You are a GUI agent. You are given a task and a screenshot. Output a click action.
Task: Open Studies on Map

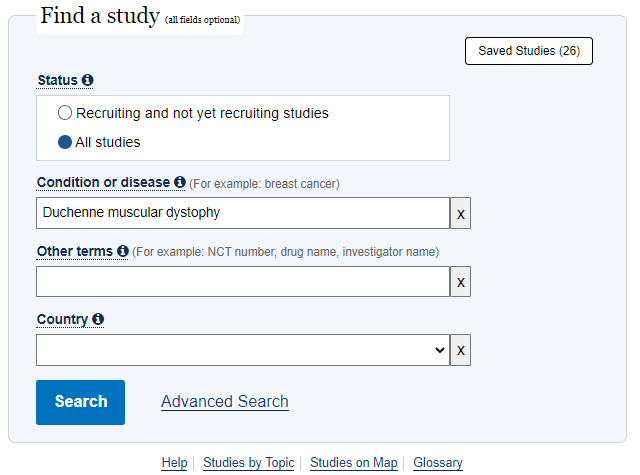[354, 463]
